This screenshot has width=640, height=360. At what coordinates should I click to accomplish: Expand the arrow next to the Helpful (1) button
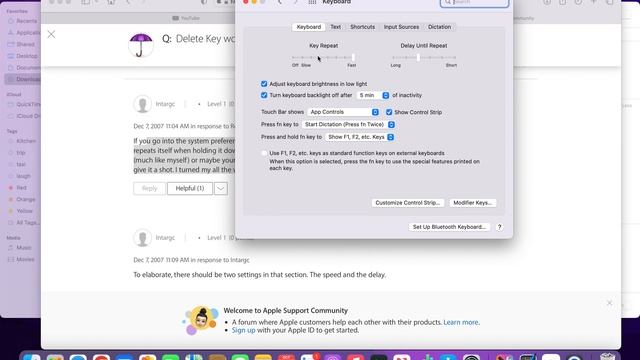pyautogui.click(x=221, y=189)
